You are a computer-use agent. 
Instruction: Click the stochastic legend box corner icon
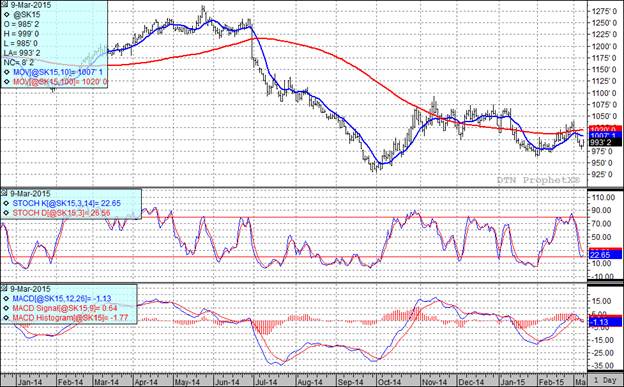[5, 194]
